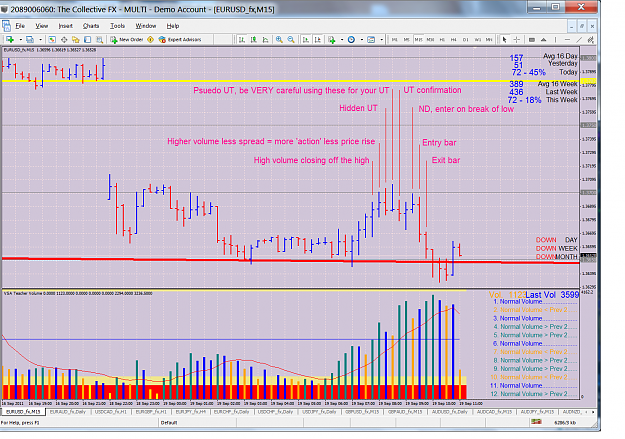Switch to USDJPY_fx,Daily chart tab
The height and width of the screenshot is (439, 625).
pyautogui.click(x=319, y=411)
